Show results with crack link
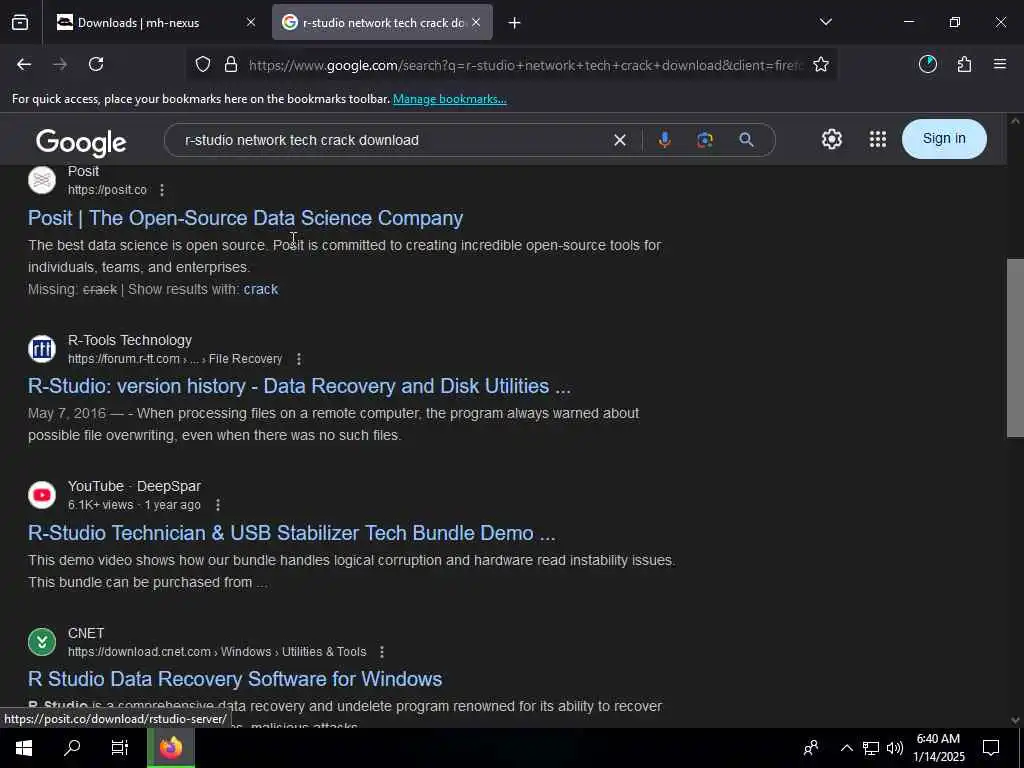This screenshot has width=1024, height=768. pyautogui.click(x=261, y=289)
